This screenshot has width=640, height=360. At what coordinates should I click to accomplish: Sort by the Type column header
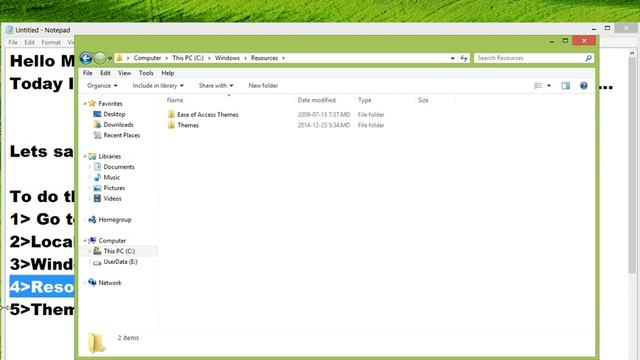tap(364, 100)
